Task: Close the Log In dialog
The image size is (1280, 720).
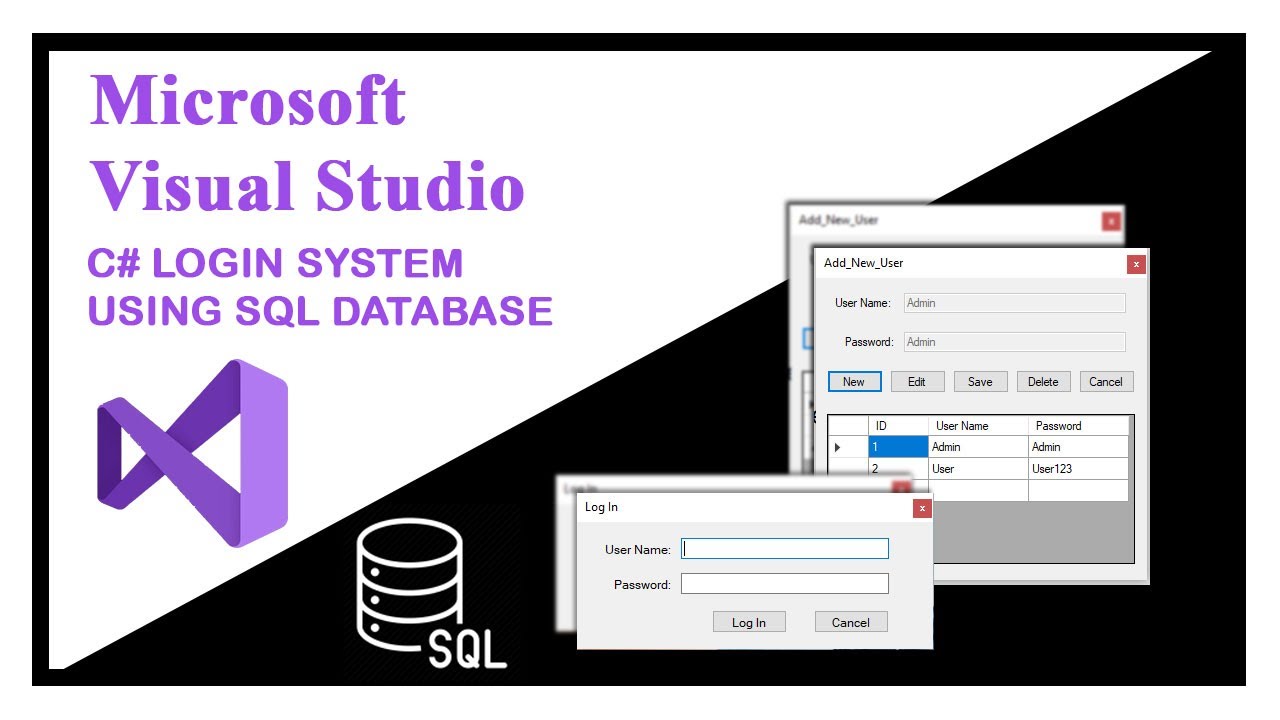Action: point(922,508)
